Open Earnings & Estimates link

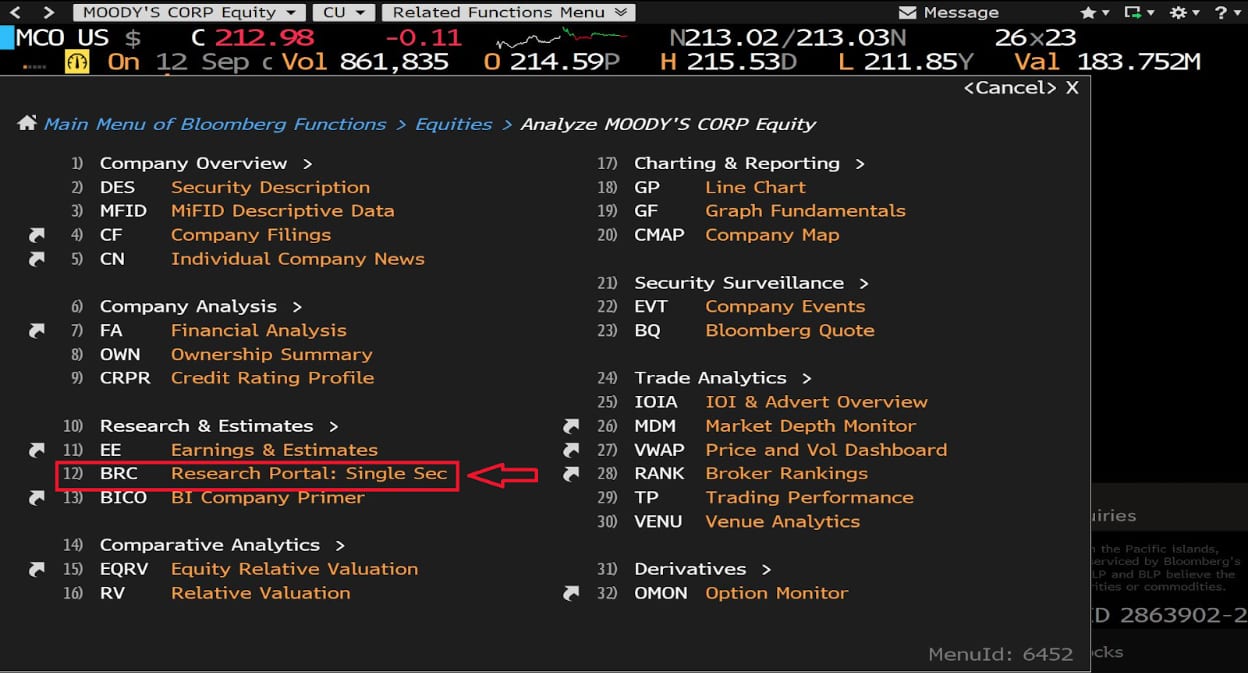tap(275, 450)
